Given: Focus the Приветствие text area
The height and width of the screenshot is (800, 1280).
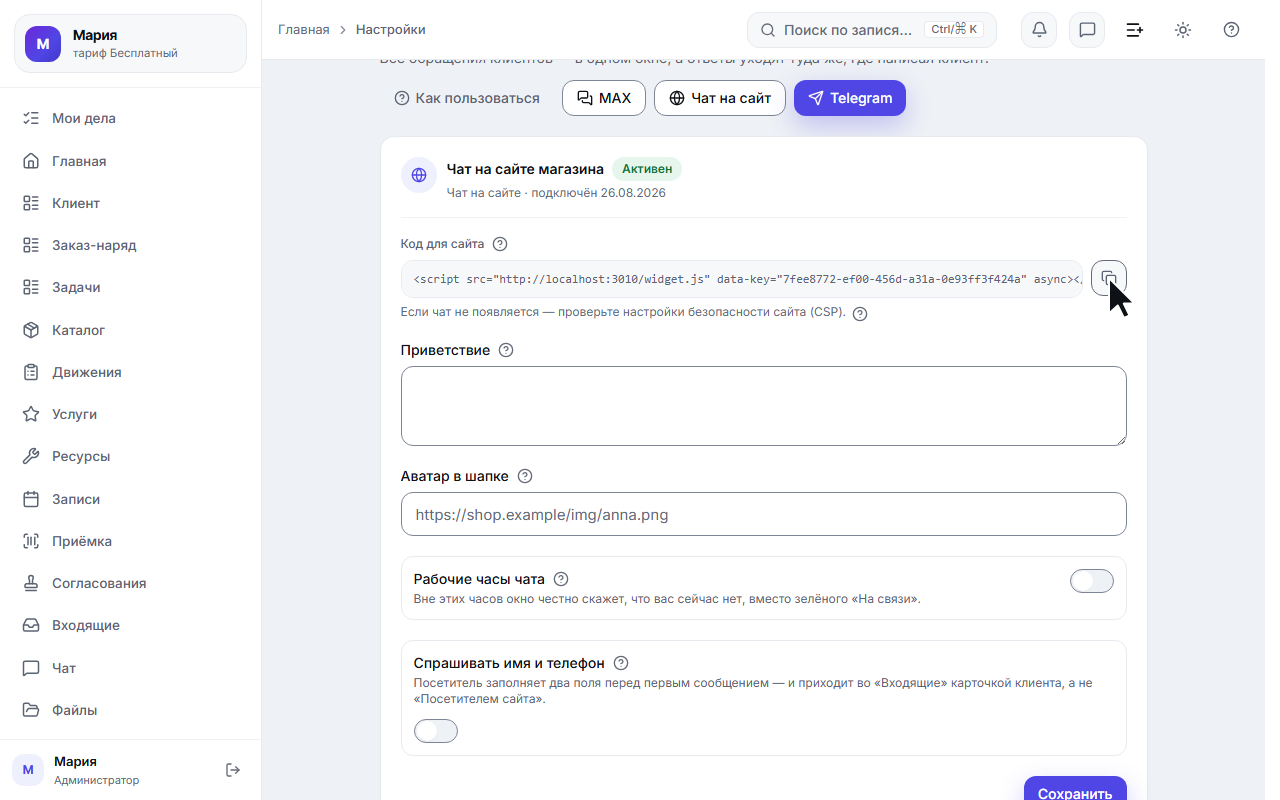Looking at the screenshot, I should tap(764, 406).
